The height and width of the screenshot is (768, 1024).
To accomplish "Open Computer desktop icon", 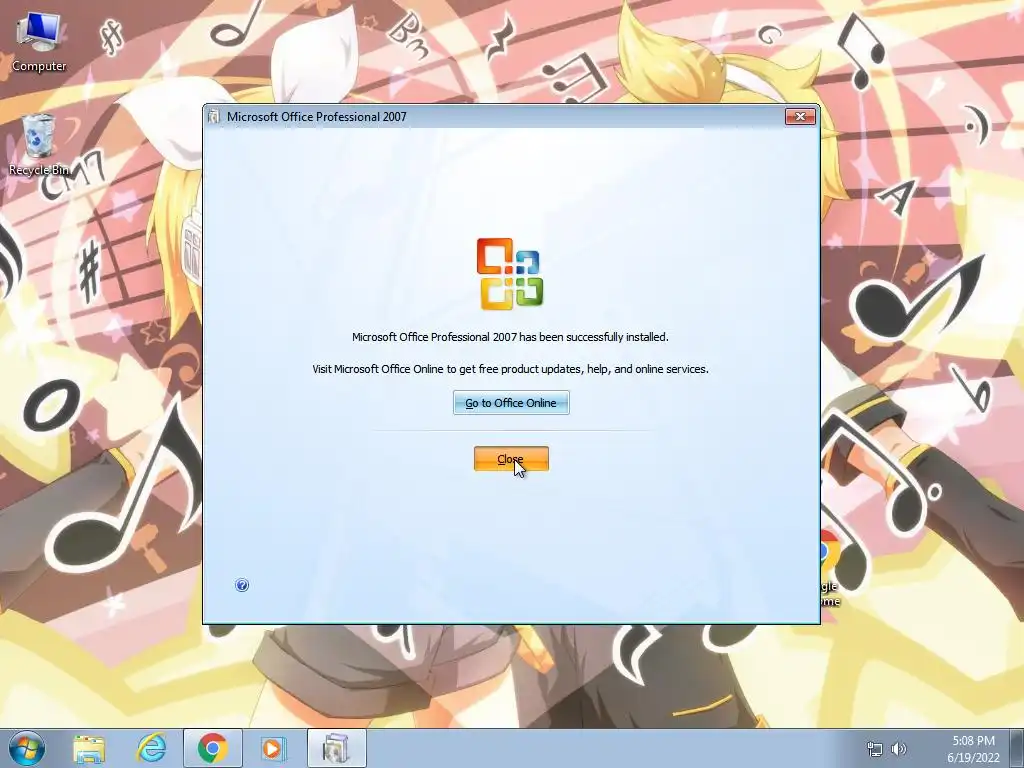I will [x=39, y=42].
